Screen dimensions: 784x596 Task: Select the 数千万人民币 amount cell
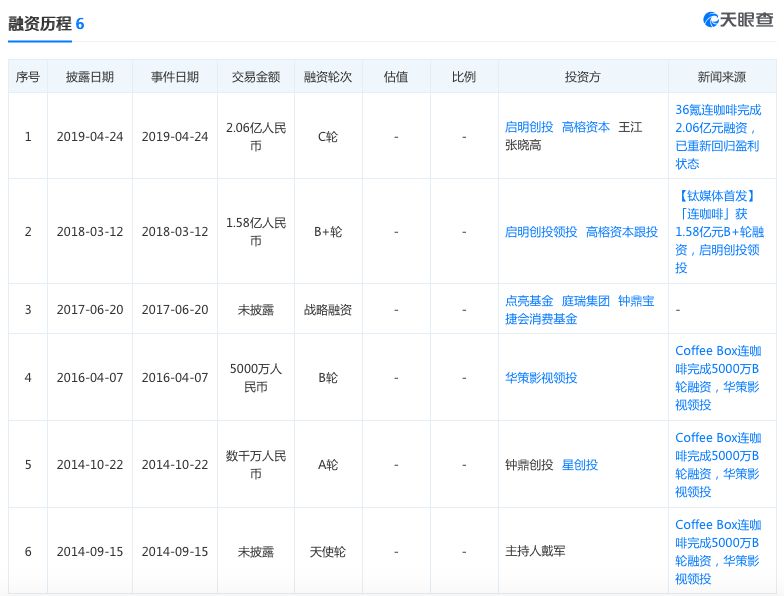(256, 465)
